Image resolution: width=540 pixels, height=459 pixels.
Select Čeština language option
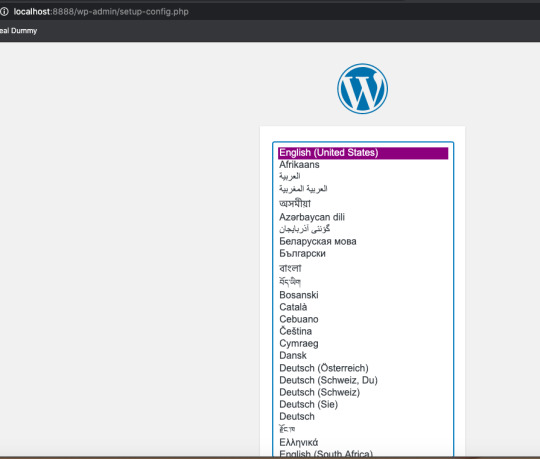(363, 331)
